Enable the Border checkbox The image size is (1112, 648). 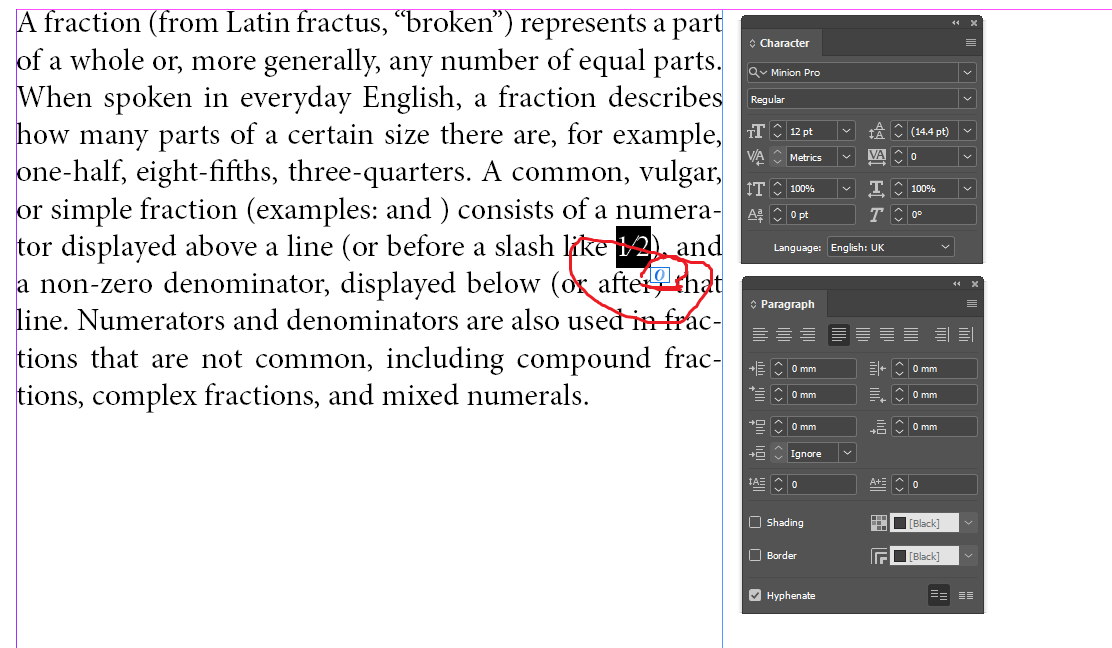(x=755, y=555)
